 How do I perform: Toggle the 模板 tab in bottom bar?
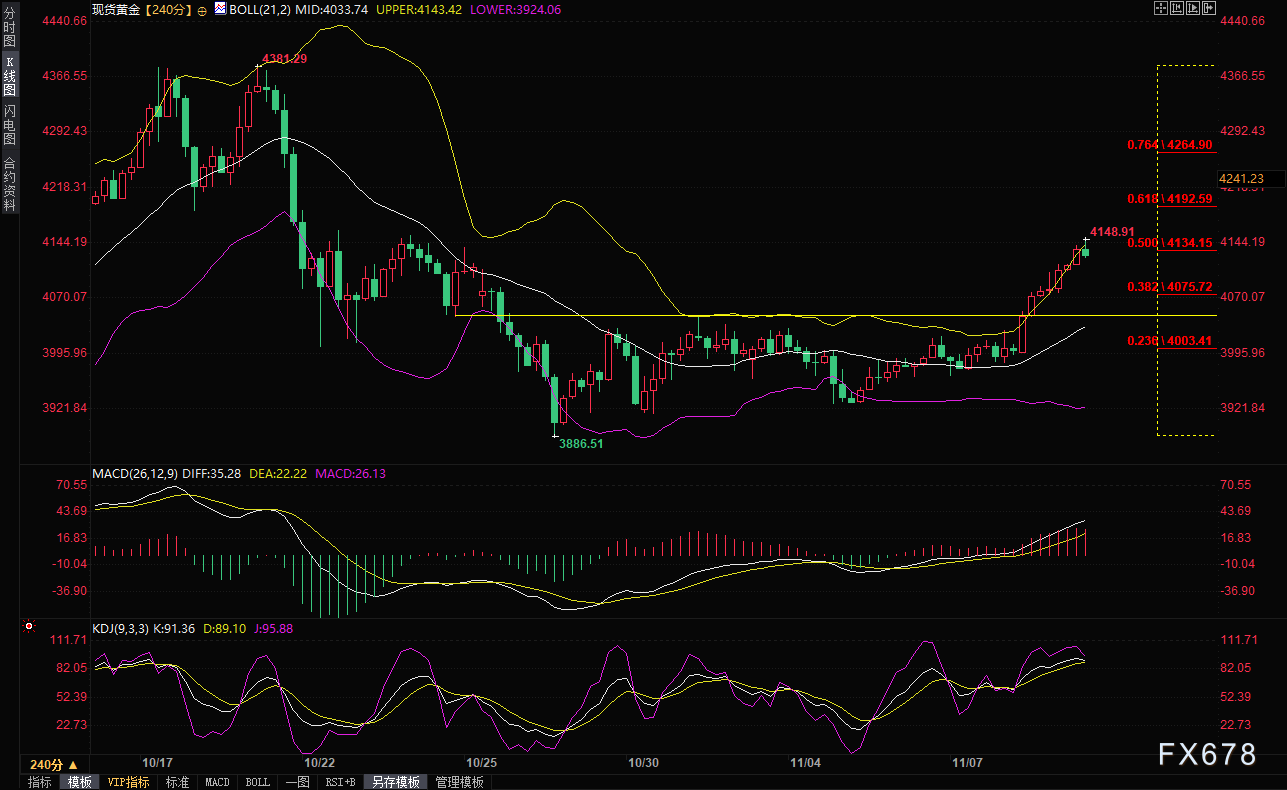79,782
